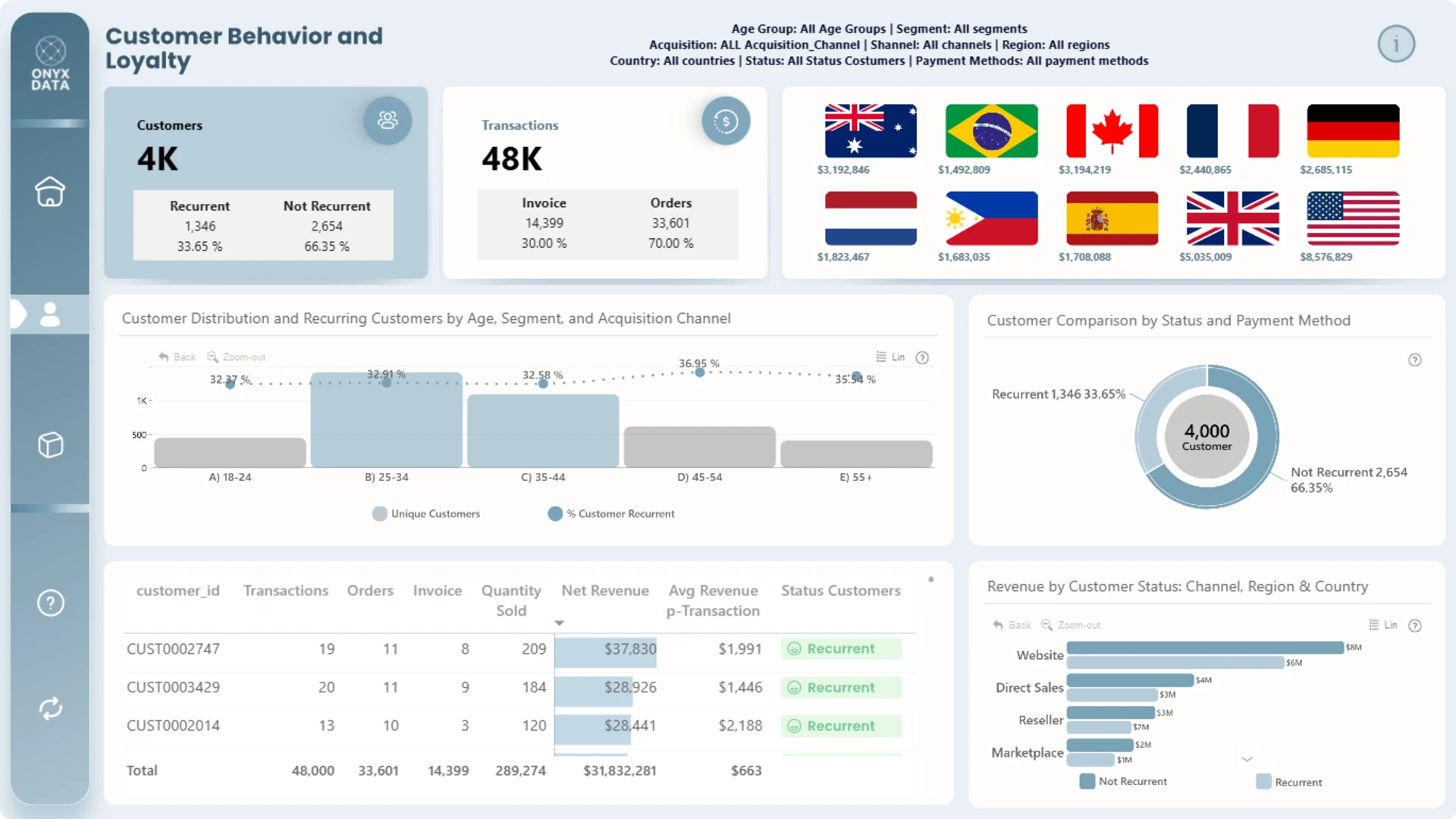Click the Transactions dollar icon
Viewport: 1456px width, 819px height.
(726, 121)
